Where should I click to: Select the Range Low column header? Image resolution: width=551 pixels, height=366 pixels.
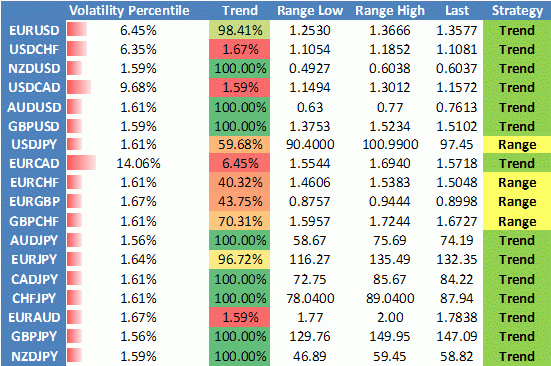click(310, 11)
